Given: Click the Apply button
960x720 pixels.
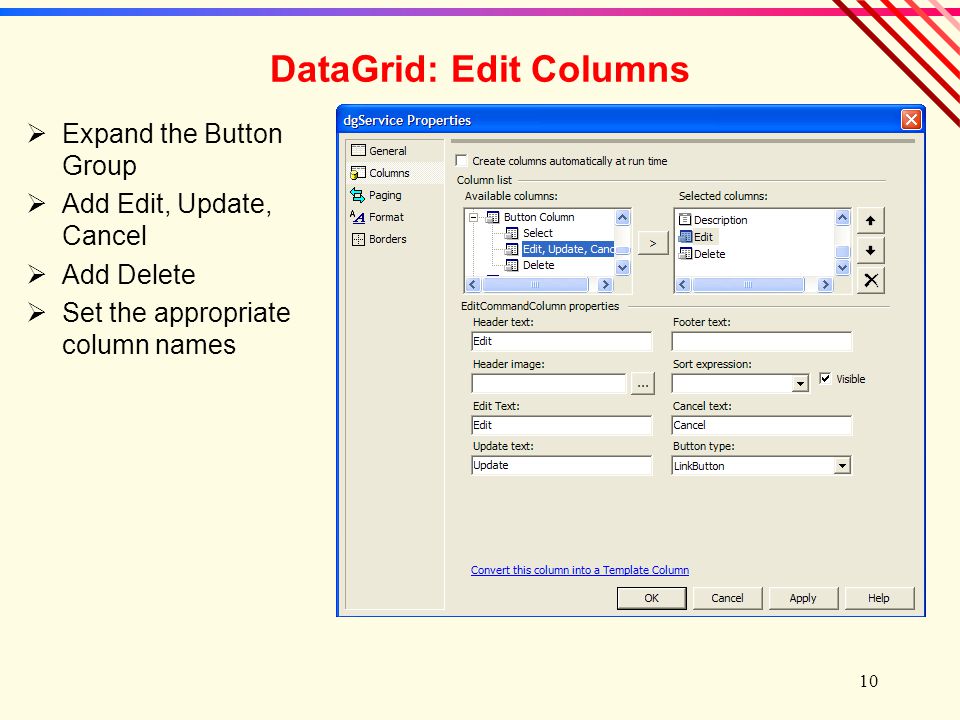Looking at the screenshot, I should [x=803, y=598].
